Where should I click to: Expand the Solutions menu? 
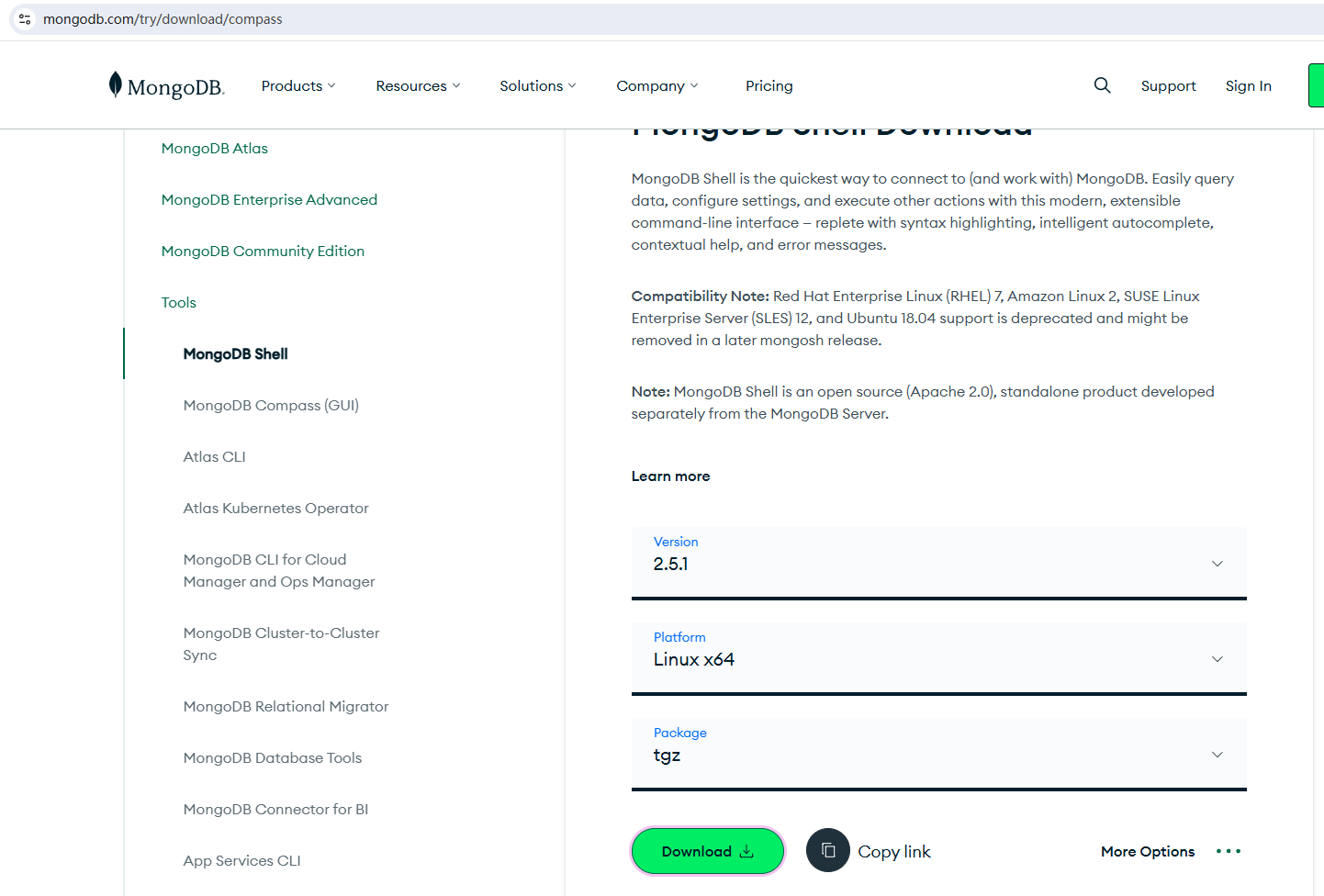pyautogui.click(x=538, y=85)
